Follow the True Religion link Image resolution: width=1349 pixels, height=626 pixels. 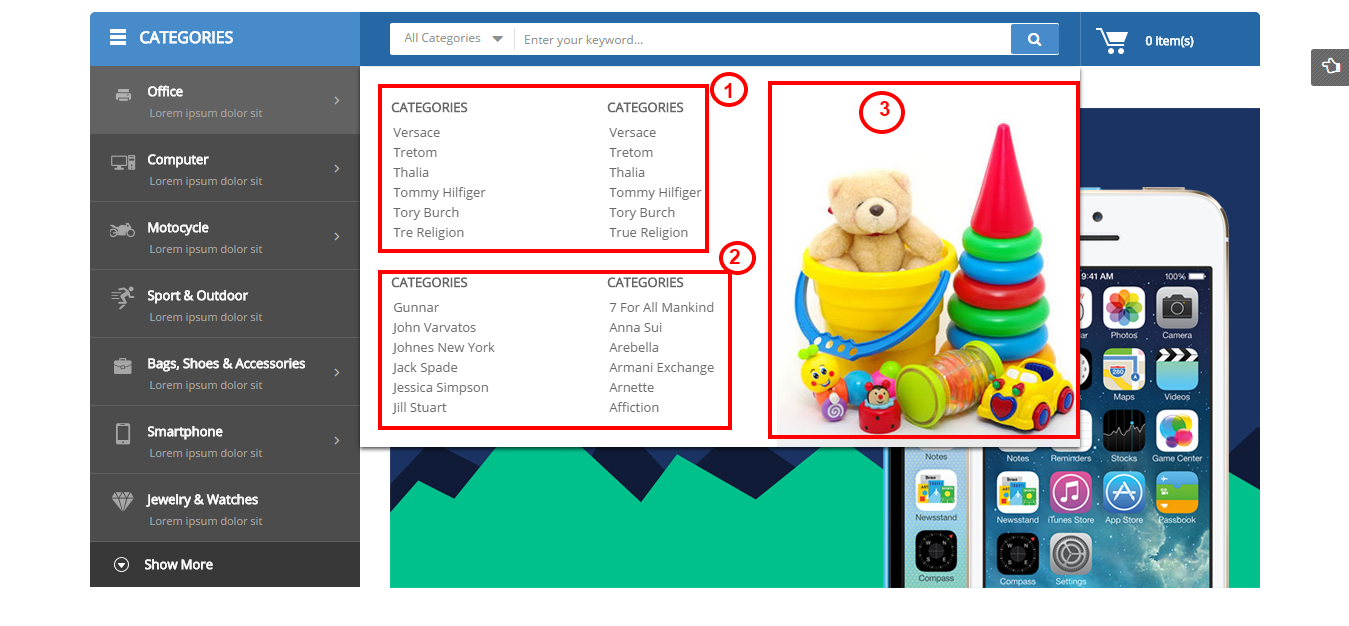point(649,232)
